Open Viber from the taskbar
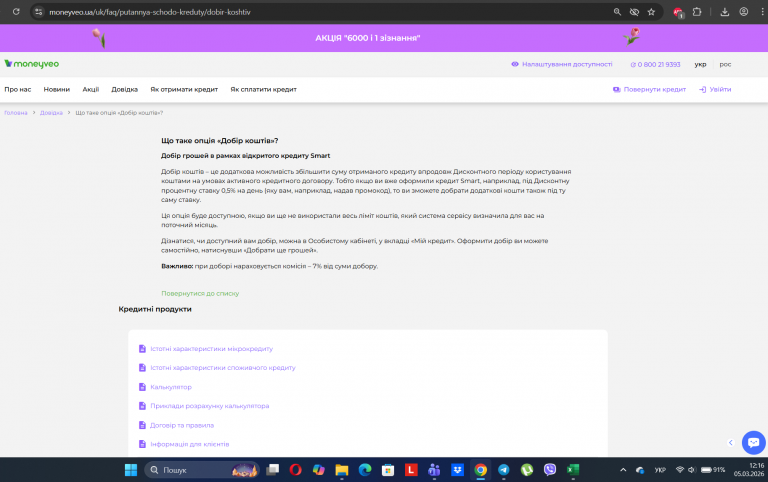Image resolution: width=768 pixels, height=482 pixels. click(x=550, y=470)
